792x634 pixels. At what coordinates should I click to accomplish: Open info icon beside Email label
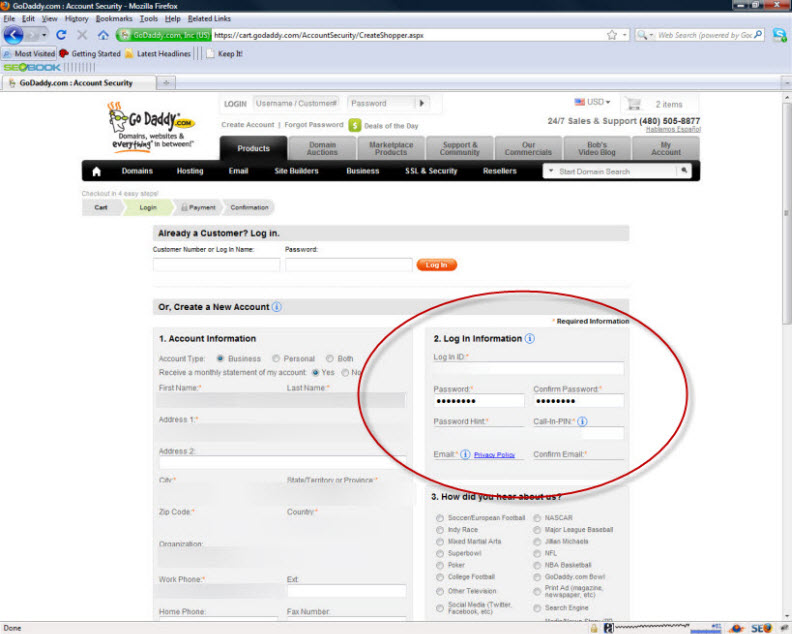(465, 454)
